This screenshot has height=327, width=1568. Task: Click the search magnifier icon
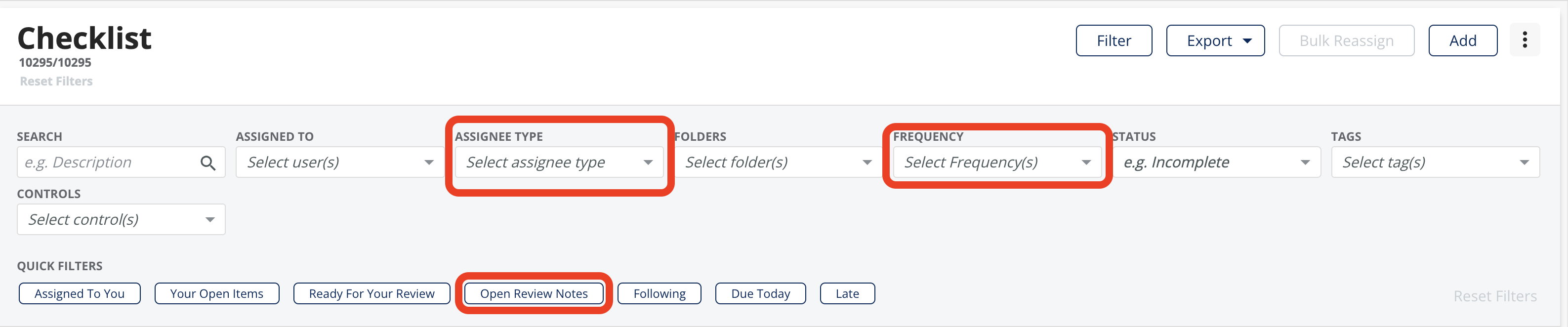(x=207, y=163)
